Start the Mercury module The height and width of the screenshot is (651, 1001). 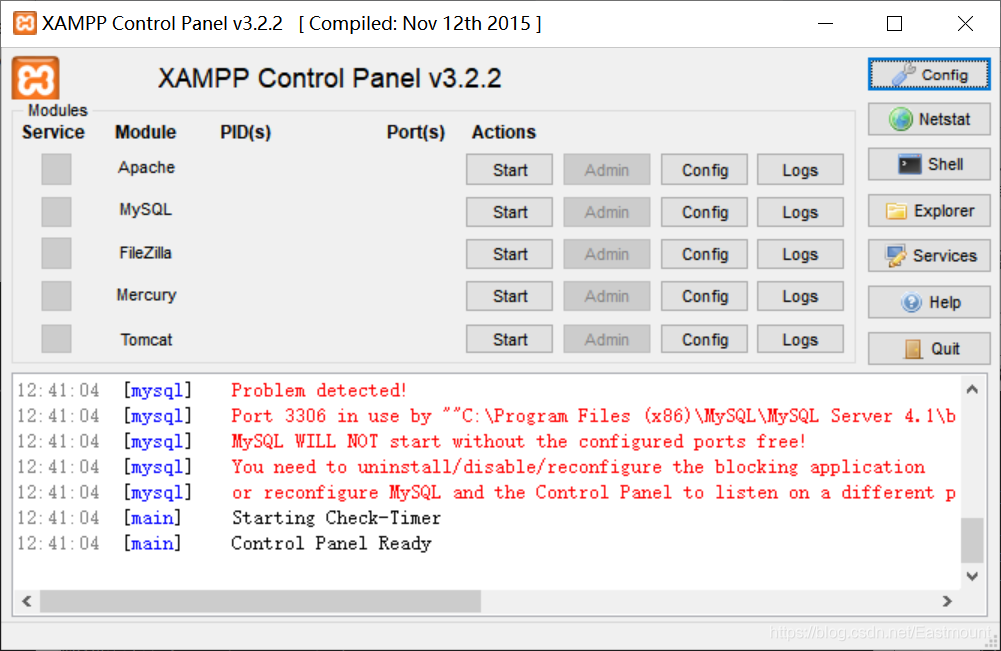pyautogui.click(x=509, y=296)
